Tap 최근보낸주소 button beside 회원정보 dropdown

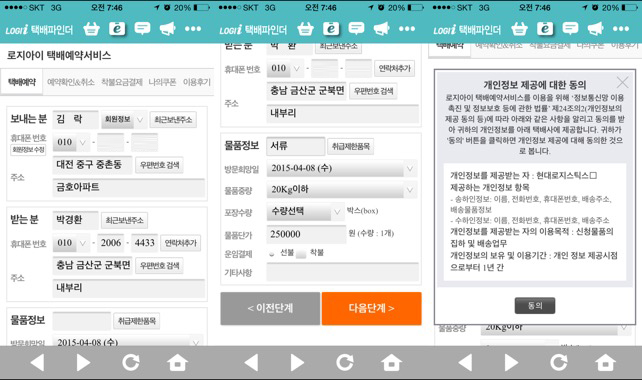173,120
